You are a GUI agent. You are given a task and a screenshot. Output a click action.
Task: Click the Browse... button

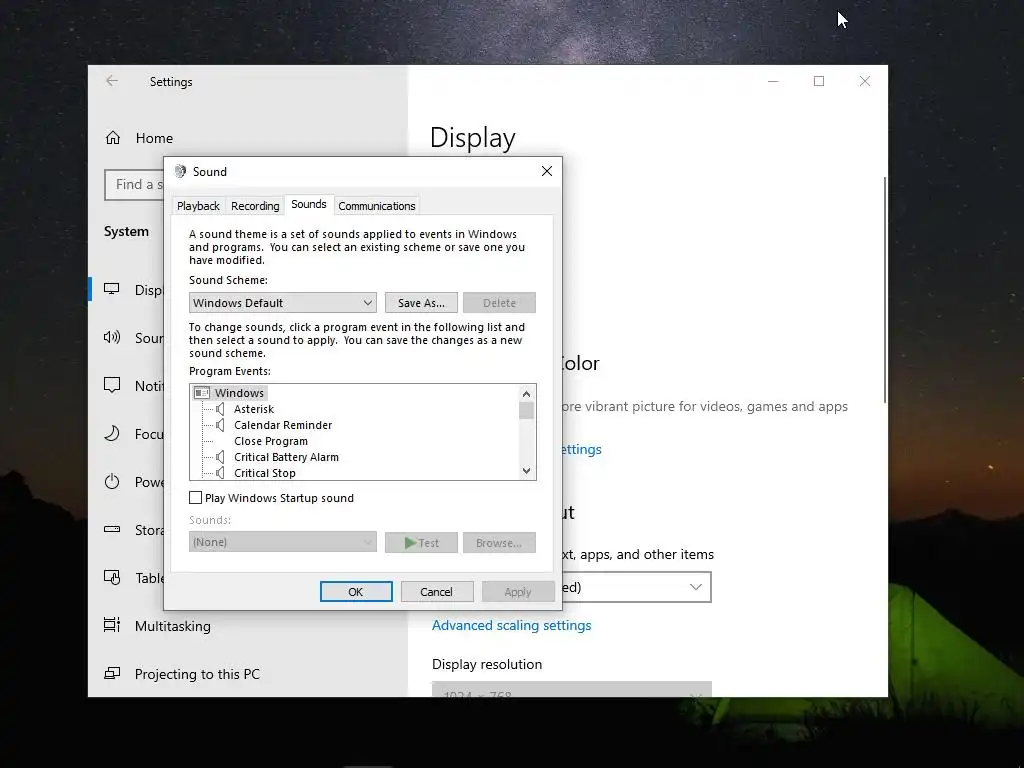pos(500,543)
